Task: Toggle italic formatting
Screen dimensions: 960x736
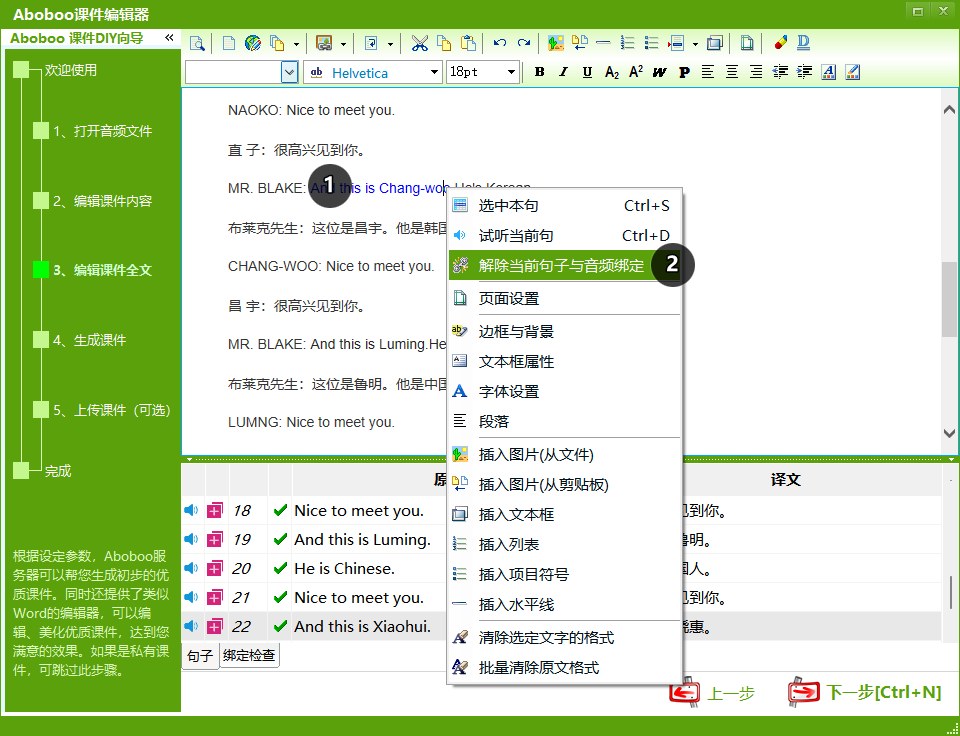Action: point(563,72)
